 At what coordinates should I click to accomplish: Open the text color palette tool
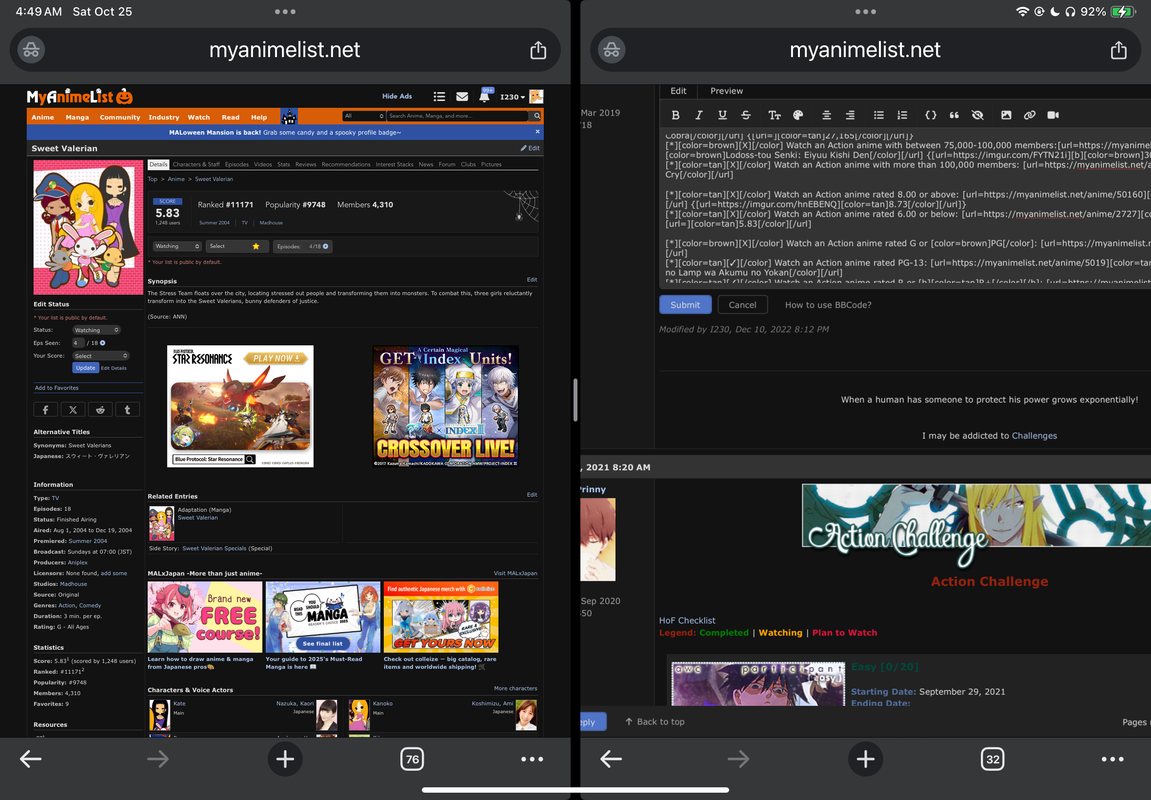[x=798, y=115]
